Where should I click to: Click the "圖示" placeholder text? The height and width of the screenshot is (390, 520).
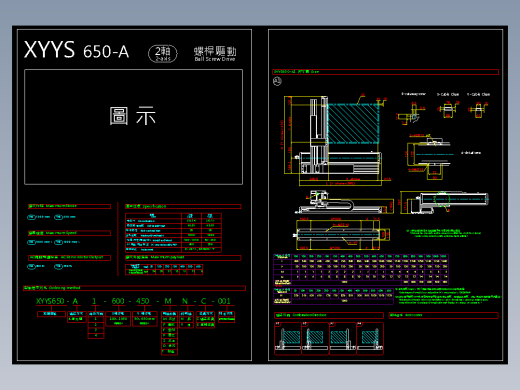click(133, 116)
